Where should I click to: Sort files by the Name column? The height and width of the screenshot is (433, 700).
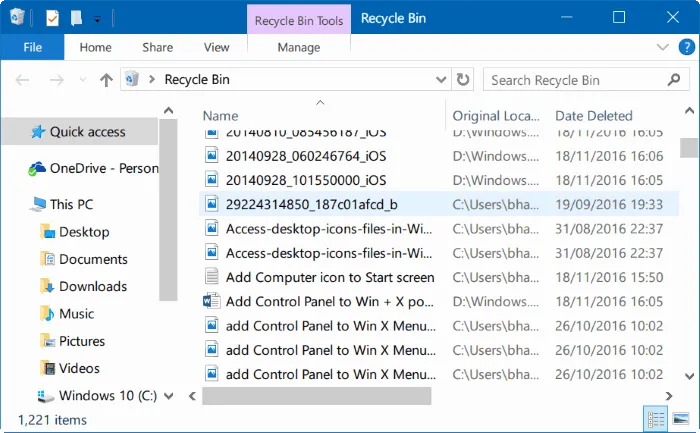coord(220,116)
